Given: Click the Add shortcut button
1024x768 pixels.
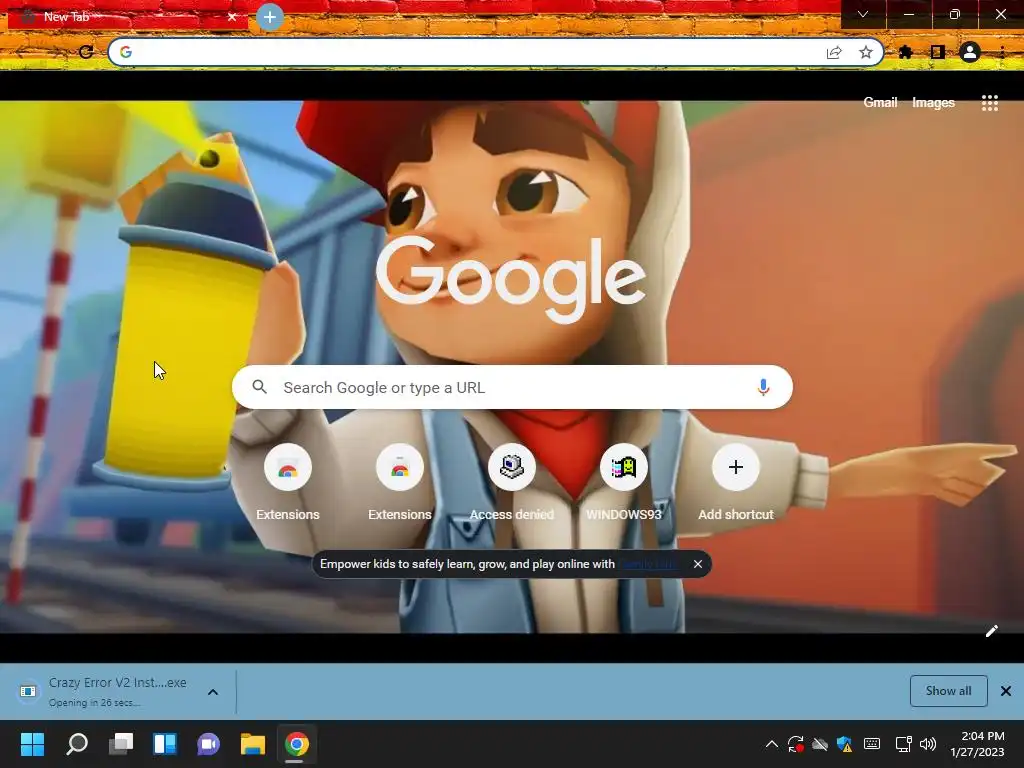Looking at the screenshot, I should 735,483.
